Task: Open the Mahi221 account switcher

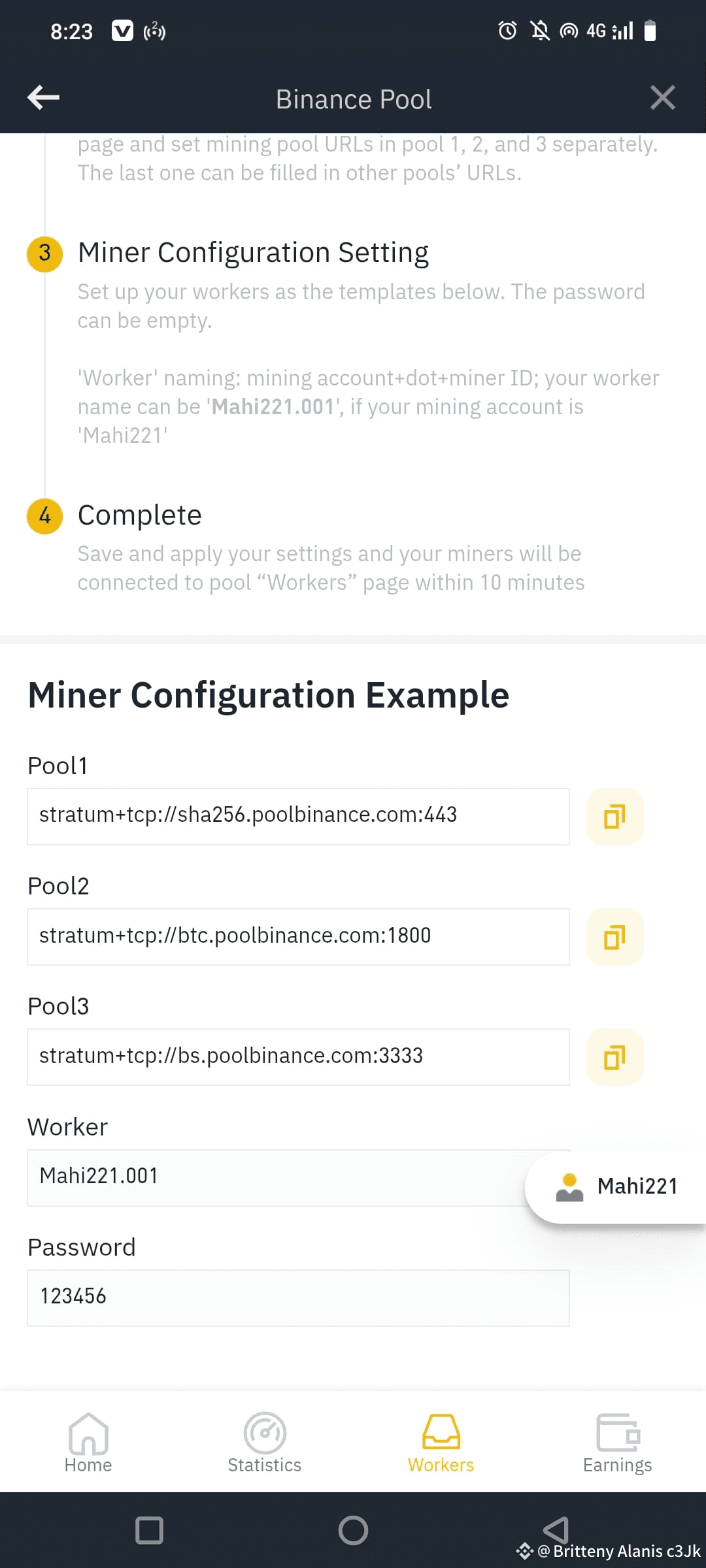Action: click(618, 1186)
